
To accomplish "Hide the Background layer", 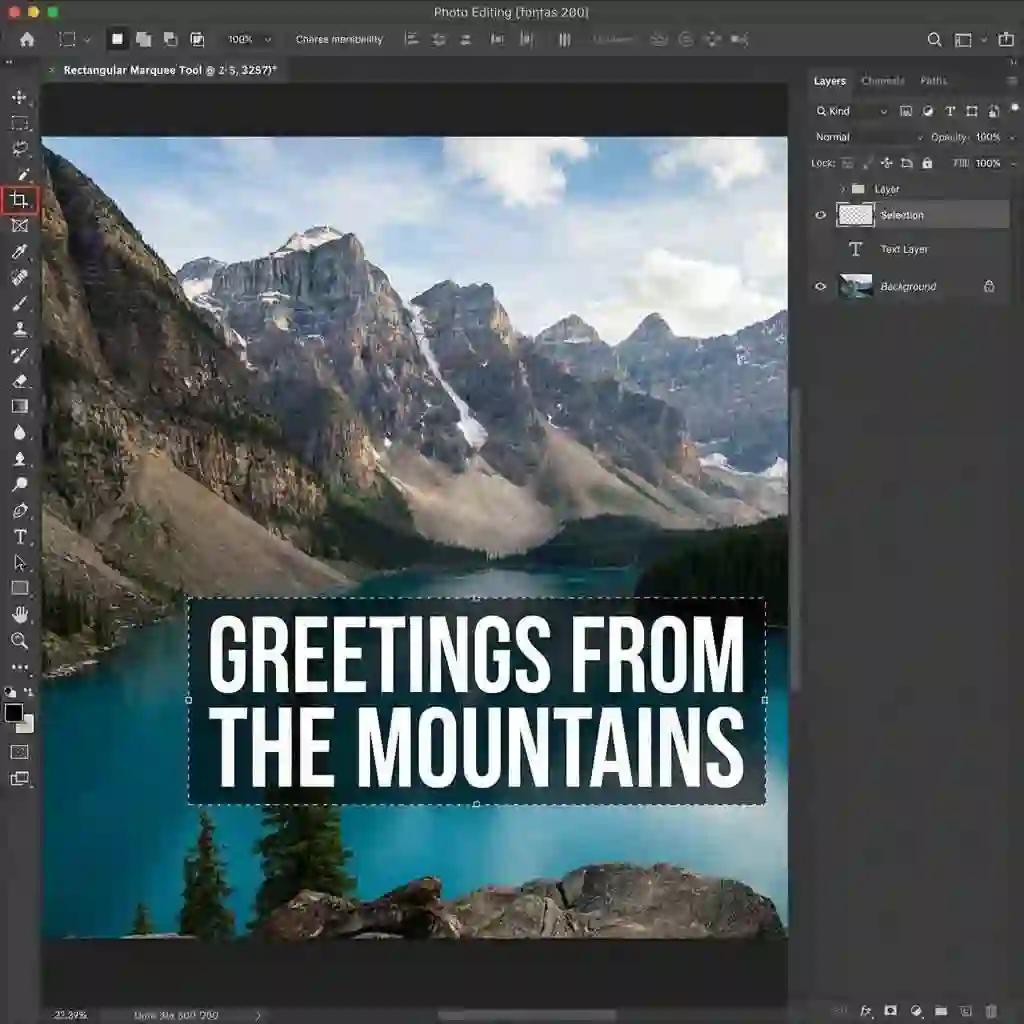I will 820,287.
